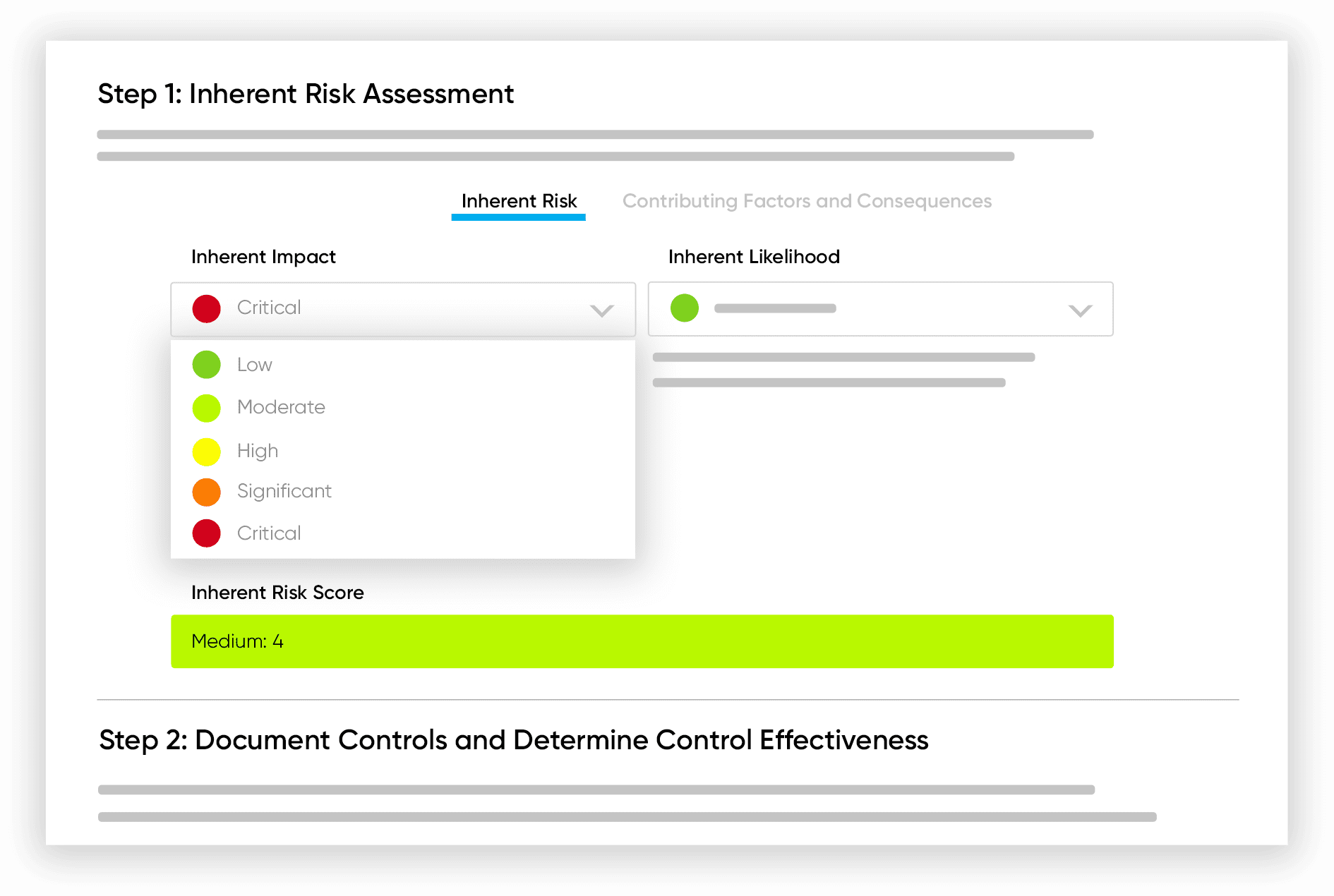Choose Significant as the impact level
The width and height of the screenshot is (1334, 896).
(284, 492)
